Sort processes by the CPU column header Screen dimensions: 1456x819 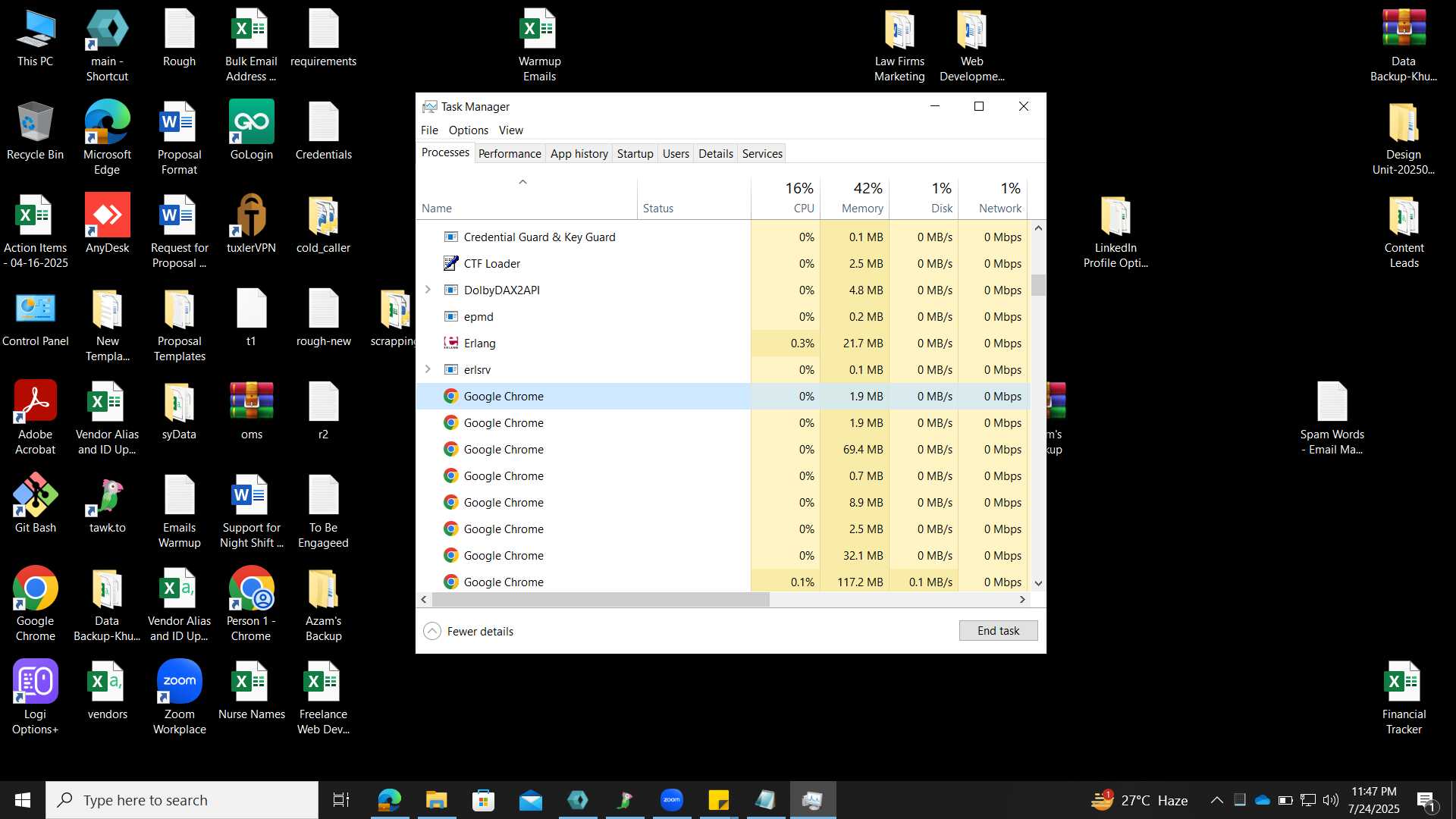pyautogui.click(x=786, y=197)
